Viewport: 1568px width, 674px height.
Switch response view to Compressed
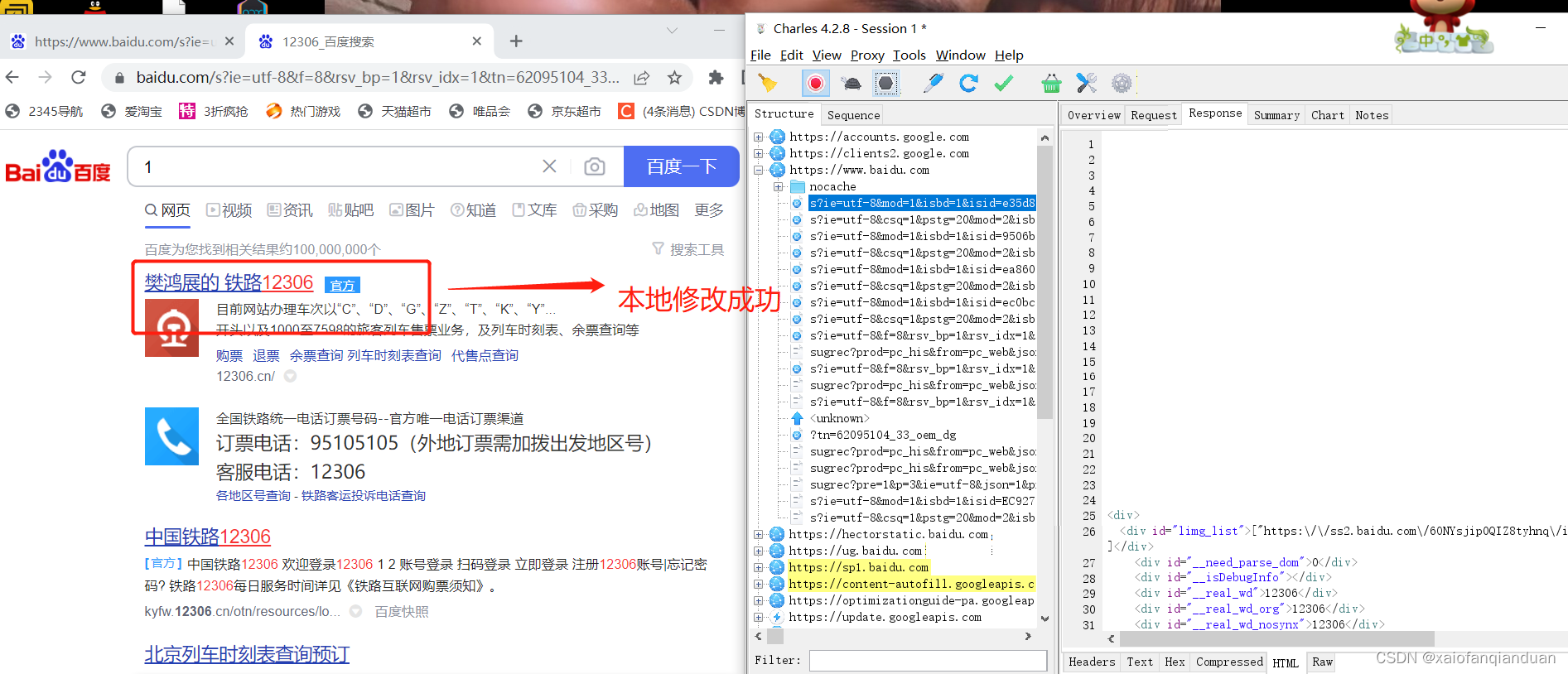[x=1229, y=662]
